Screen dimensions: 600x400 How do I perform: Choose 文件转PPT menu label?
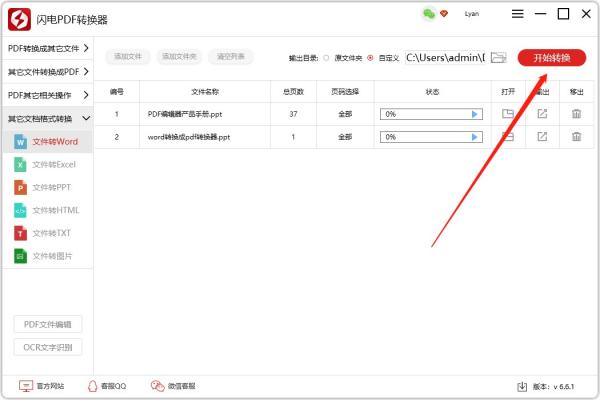pos(52,188)
